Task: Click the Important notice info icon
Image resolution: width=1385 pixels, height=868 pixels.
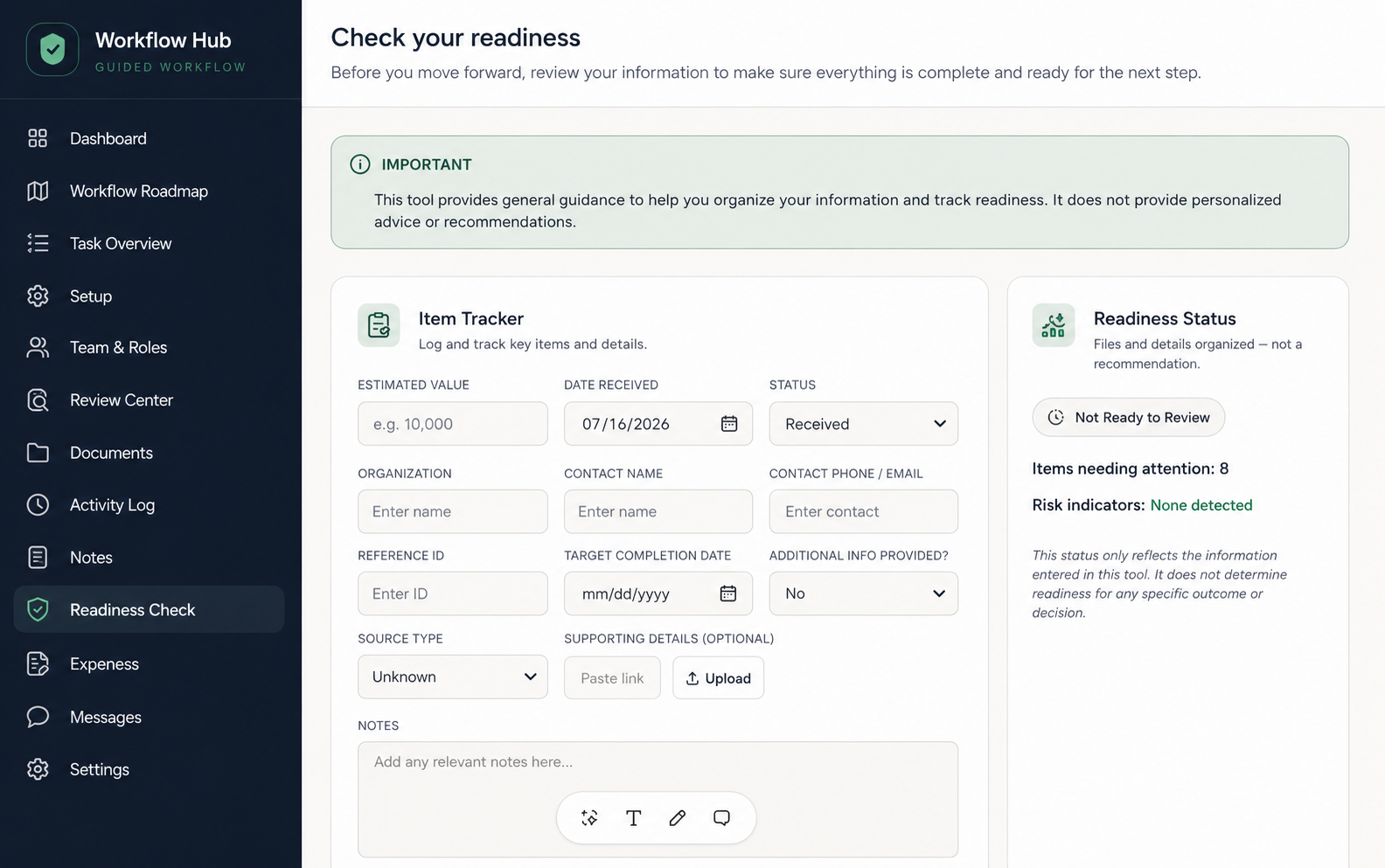Action: [360, 164]
